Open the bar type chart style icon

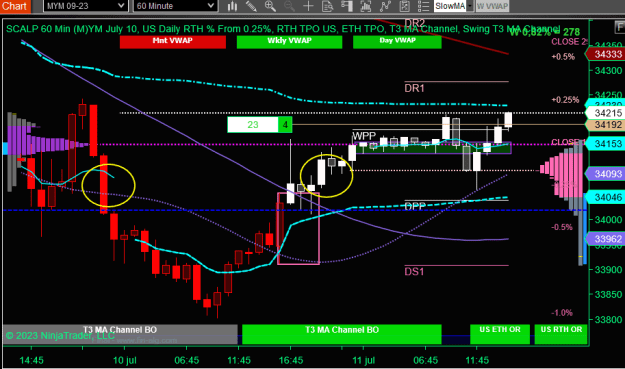click(232, 6)
